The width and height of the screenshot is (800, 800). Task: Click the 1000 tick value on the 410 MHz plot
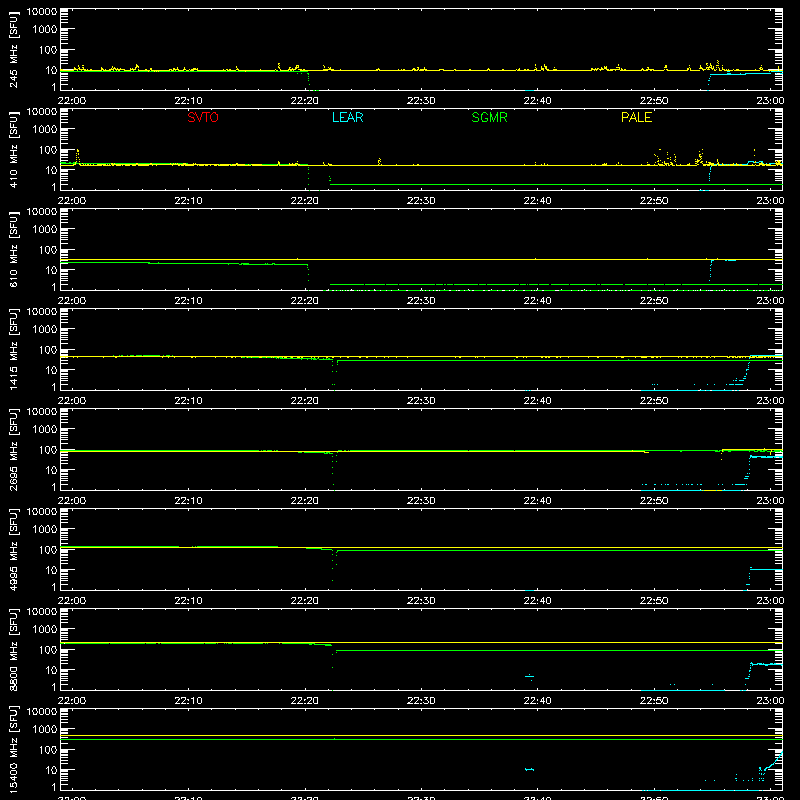45,130
